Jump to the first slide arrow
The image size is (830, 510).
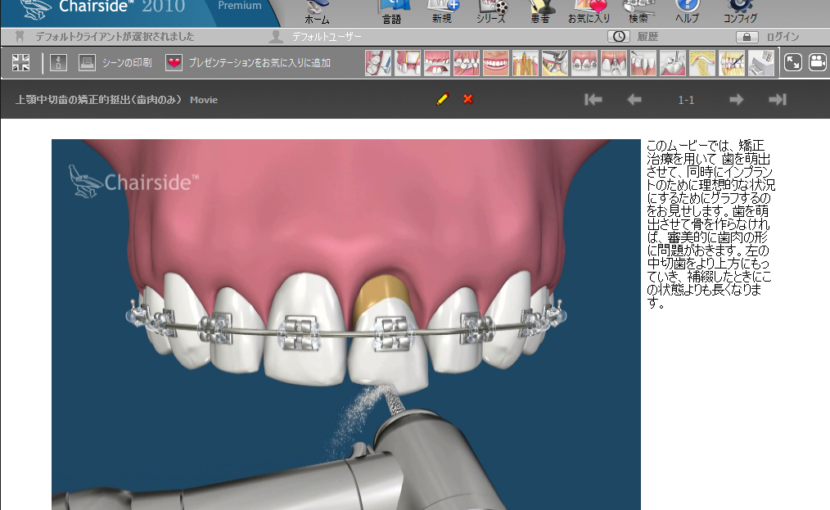[593, 100]
